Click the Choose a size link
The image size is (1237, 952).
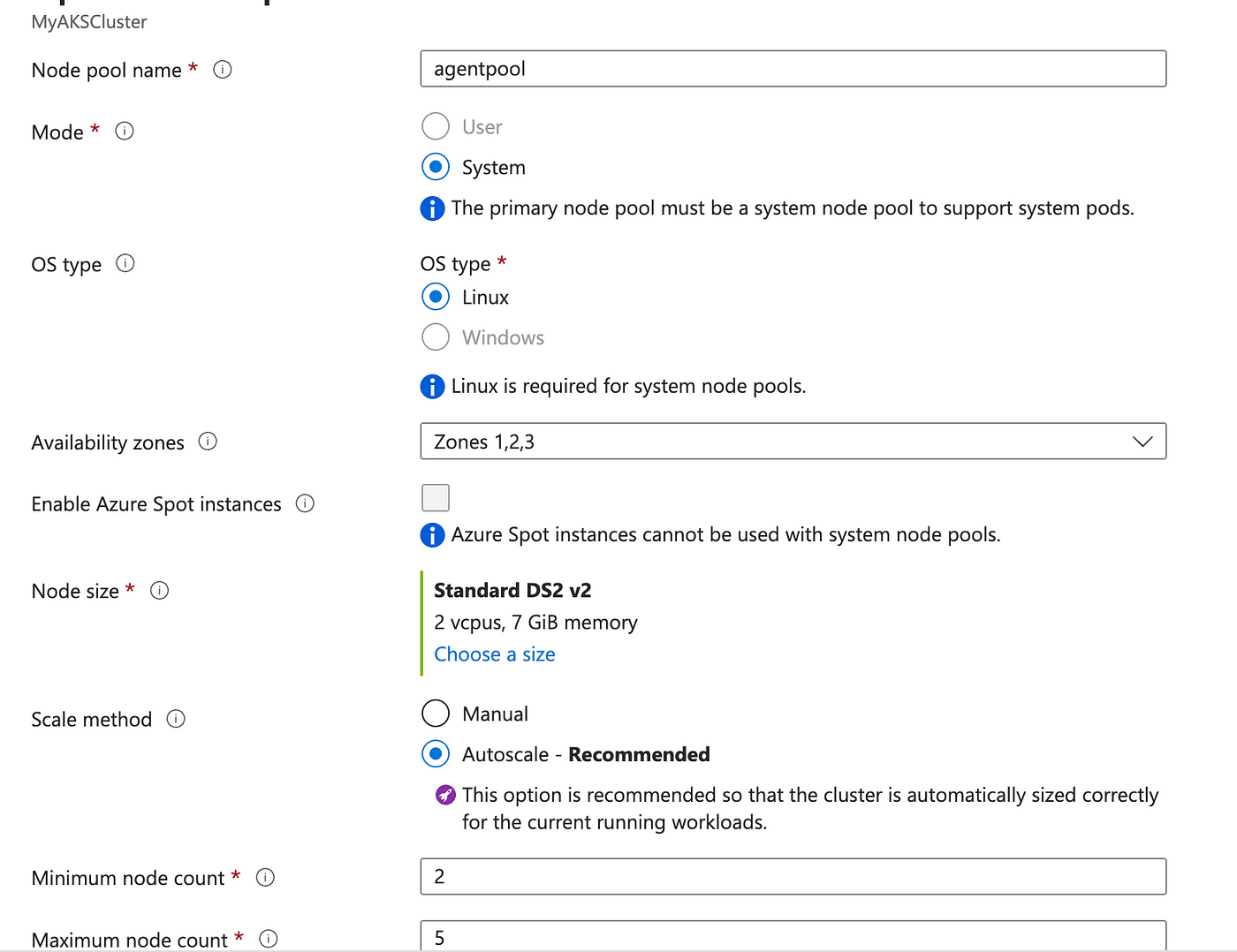click(495, 654)
